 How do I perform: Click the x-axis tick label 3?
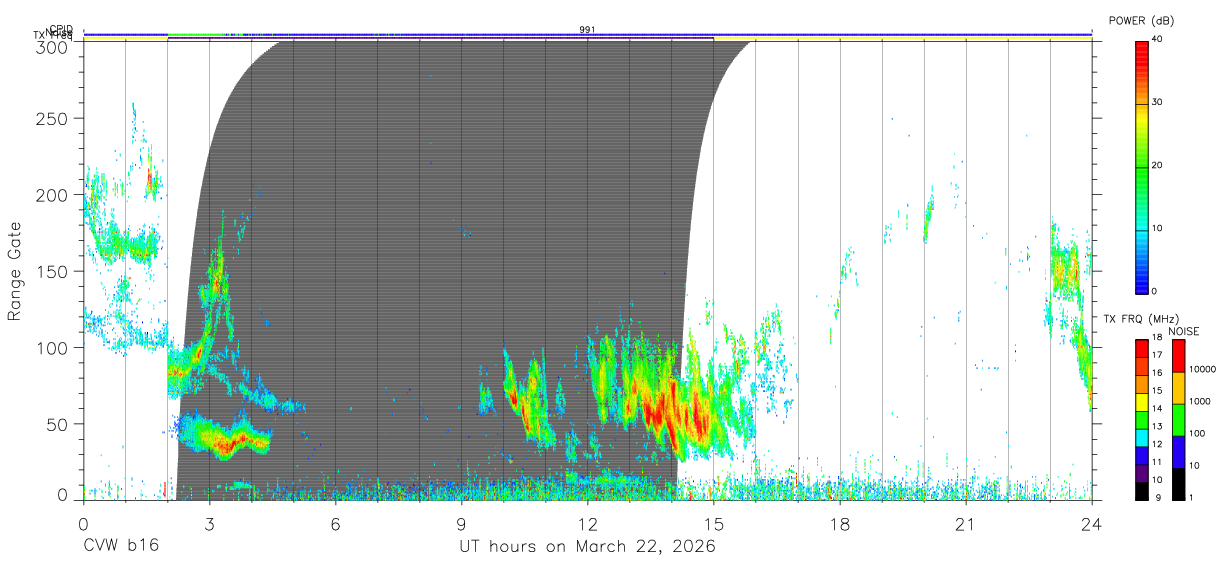click(x=209, y=524)
